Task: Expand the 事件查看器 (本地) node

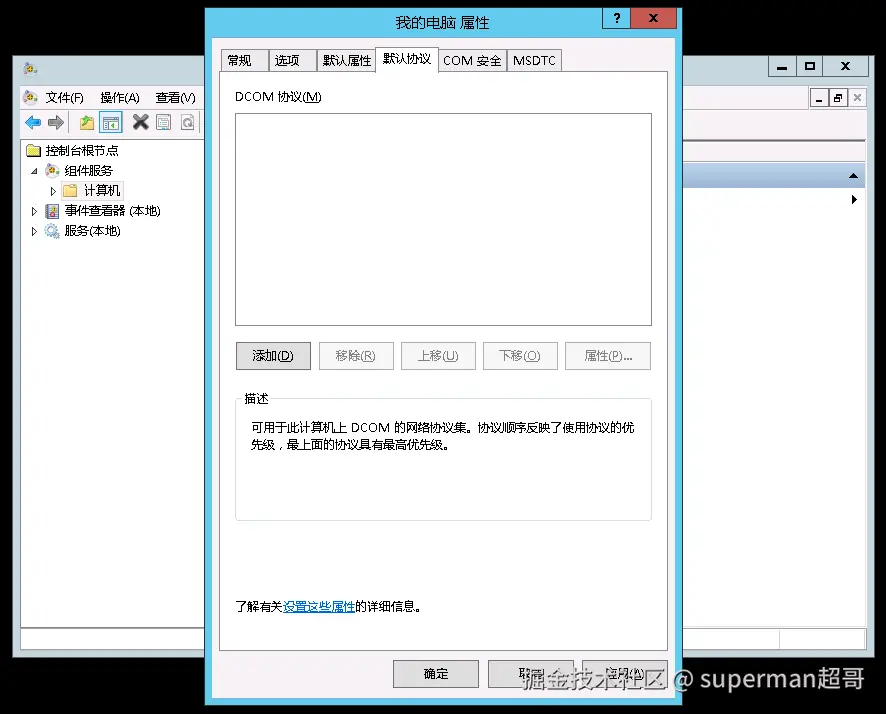Action: (34, 211)
